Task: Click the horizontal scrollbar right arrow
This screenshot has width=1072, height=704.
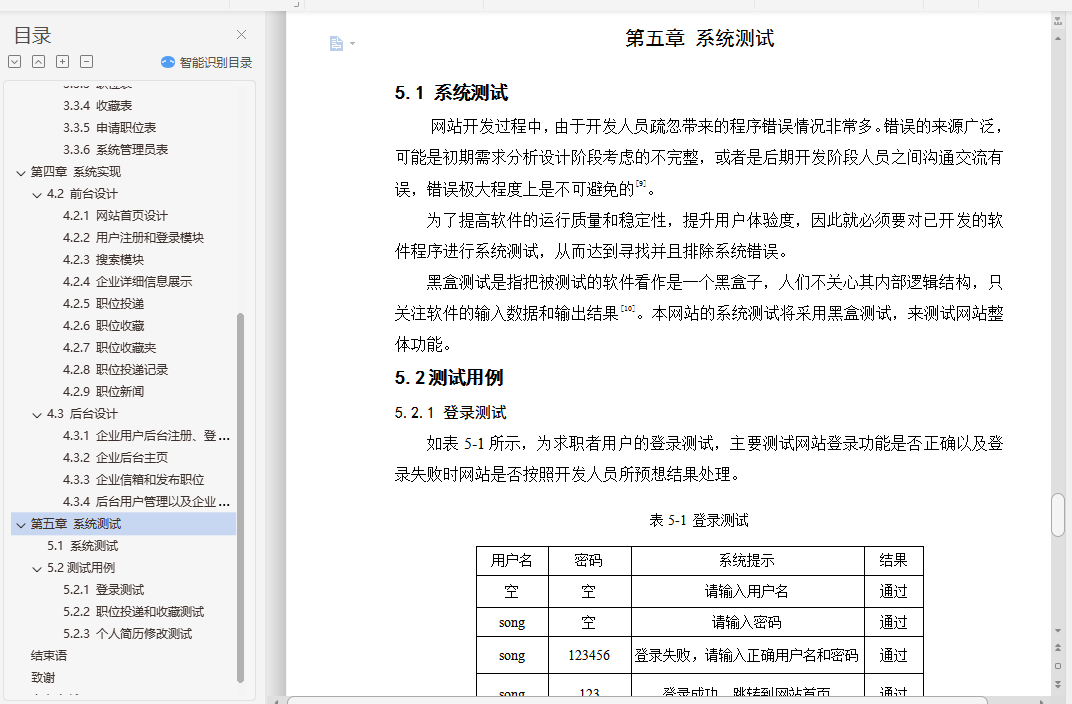Action: 1042,701
